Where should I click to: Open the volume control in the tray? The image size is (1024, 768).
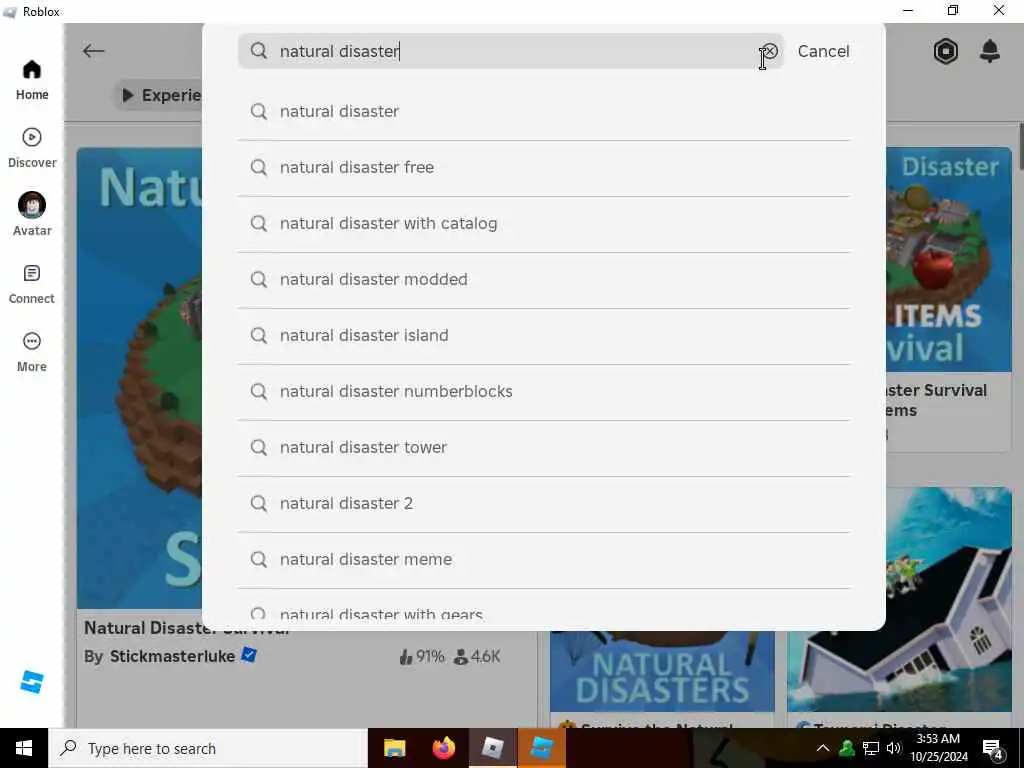pyautogui.click(x=894, y=748)
